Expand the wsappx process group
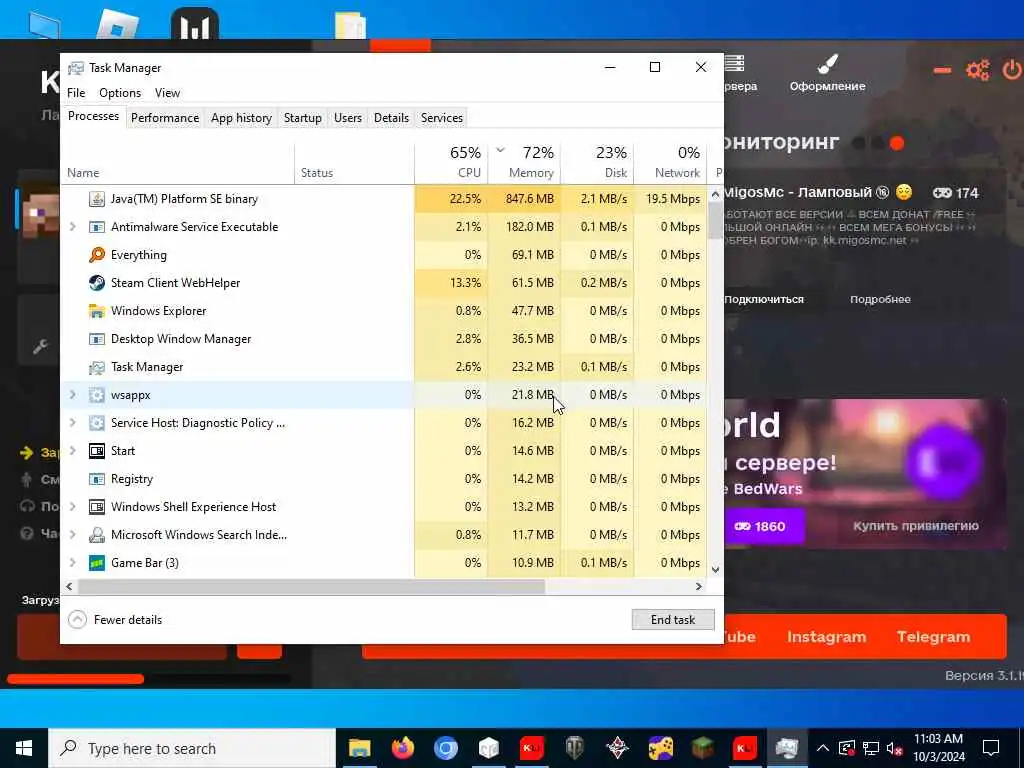 pos(72,395)
